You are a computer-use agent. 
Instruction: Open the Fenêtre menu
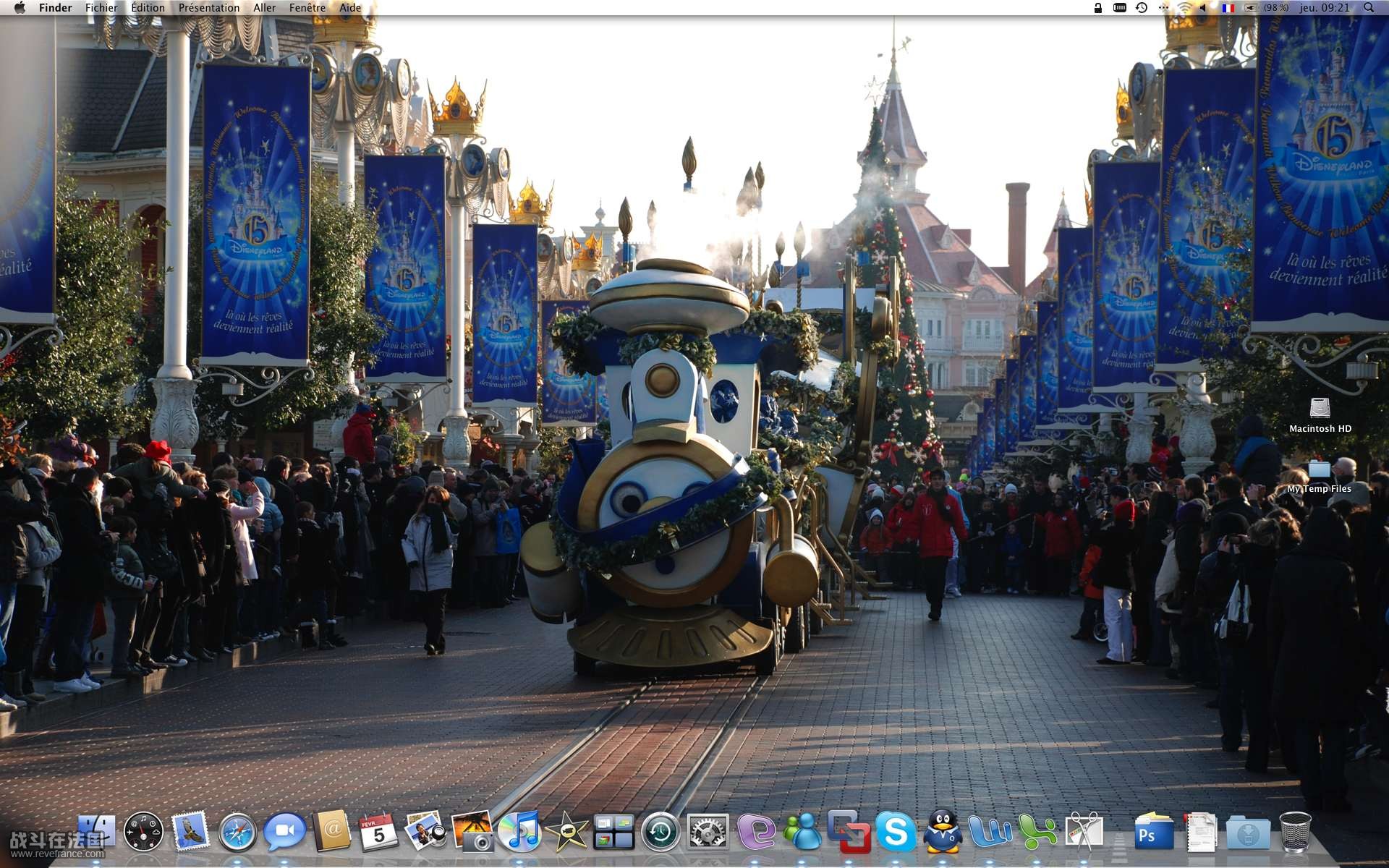[307, 8]
